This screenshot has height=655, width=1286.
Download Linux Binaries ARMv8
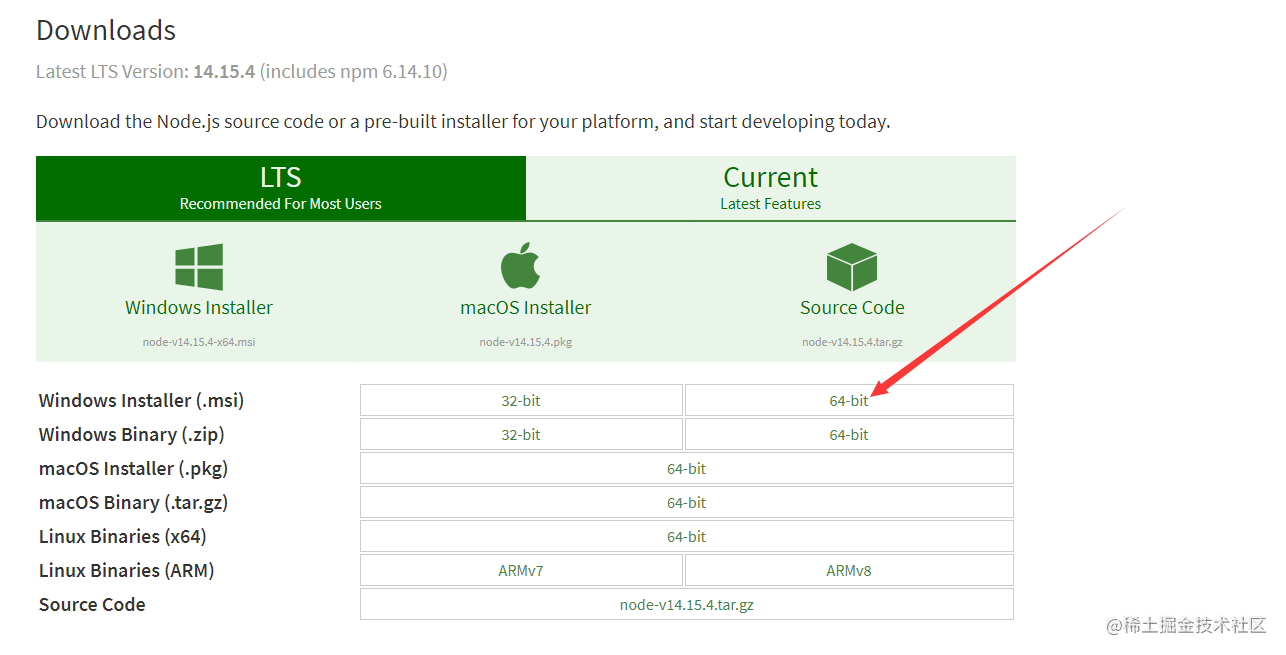(x=849, y=570)
